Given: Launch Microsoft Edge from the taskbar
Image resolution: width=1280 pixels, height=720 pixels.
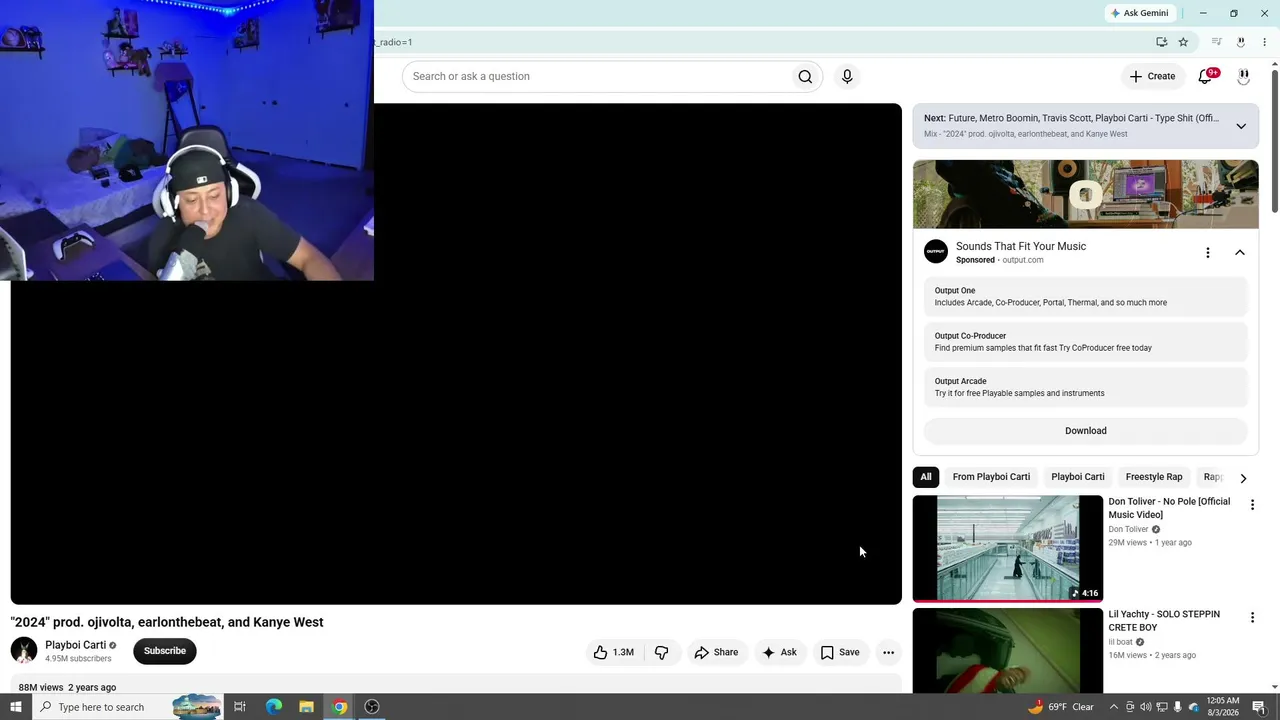Looking at the screenshot, I should click(x=273, y=707).
